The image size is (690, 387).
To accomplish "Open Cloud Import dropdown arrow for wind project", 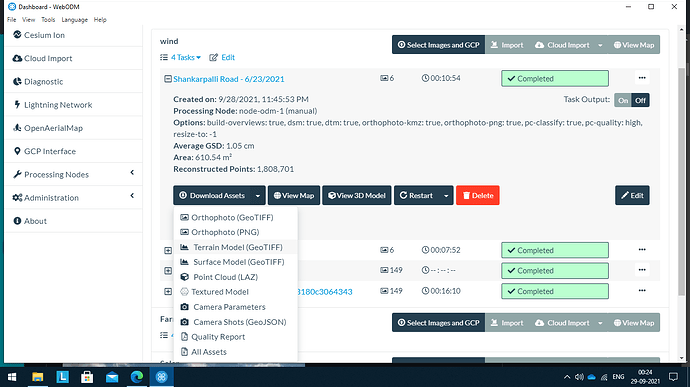I will 600,45.
